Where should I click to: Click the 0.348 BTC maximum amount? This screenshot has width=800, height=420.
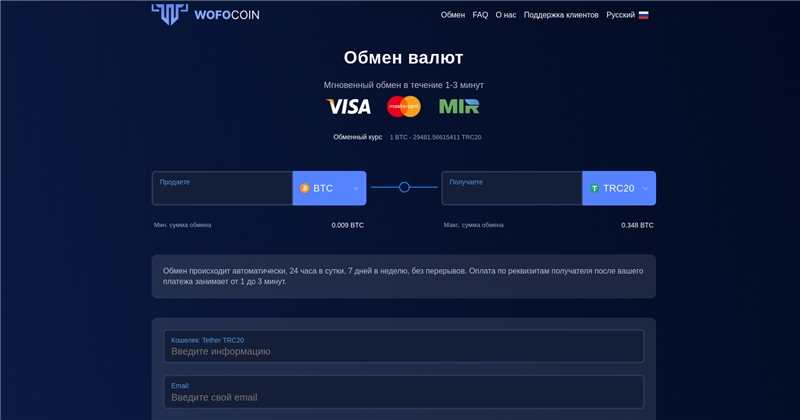(637, 225)
